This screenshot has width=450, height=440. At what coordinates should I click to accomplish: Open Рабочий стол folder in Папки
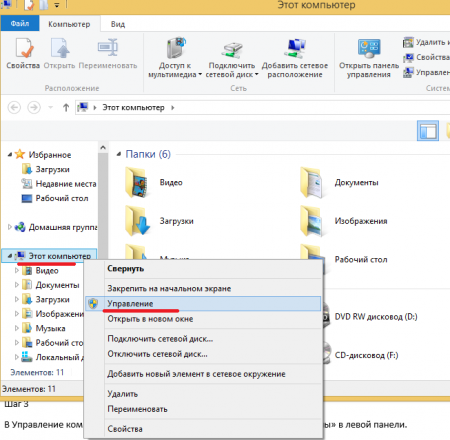pos(361,260)
